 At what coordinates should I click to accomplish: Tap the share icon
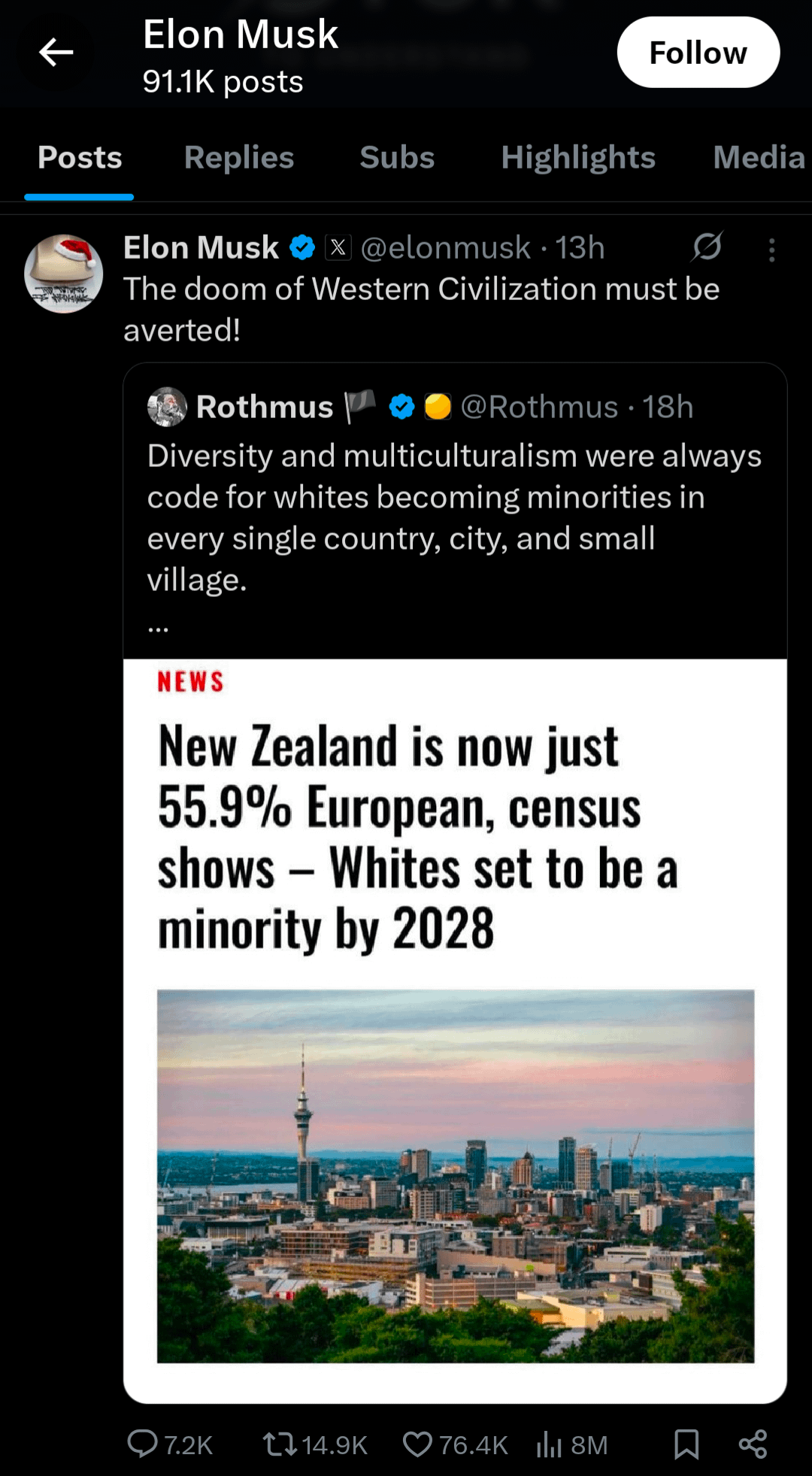pyautogui.click(x=753, y=1444)
